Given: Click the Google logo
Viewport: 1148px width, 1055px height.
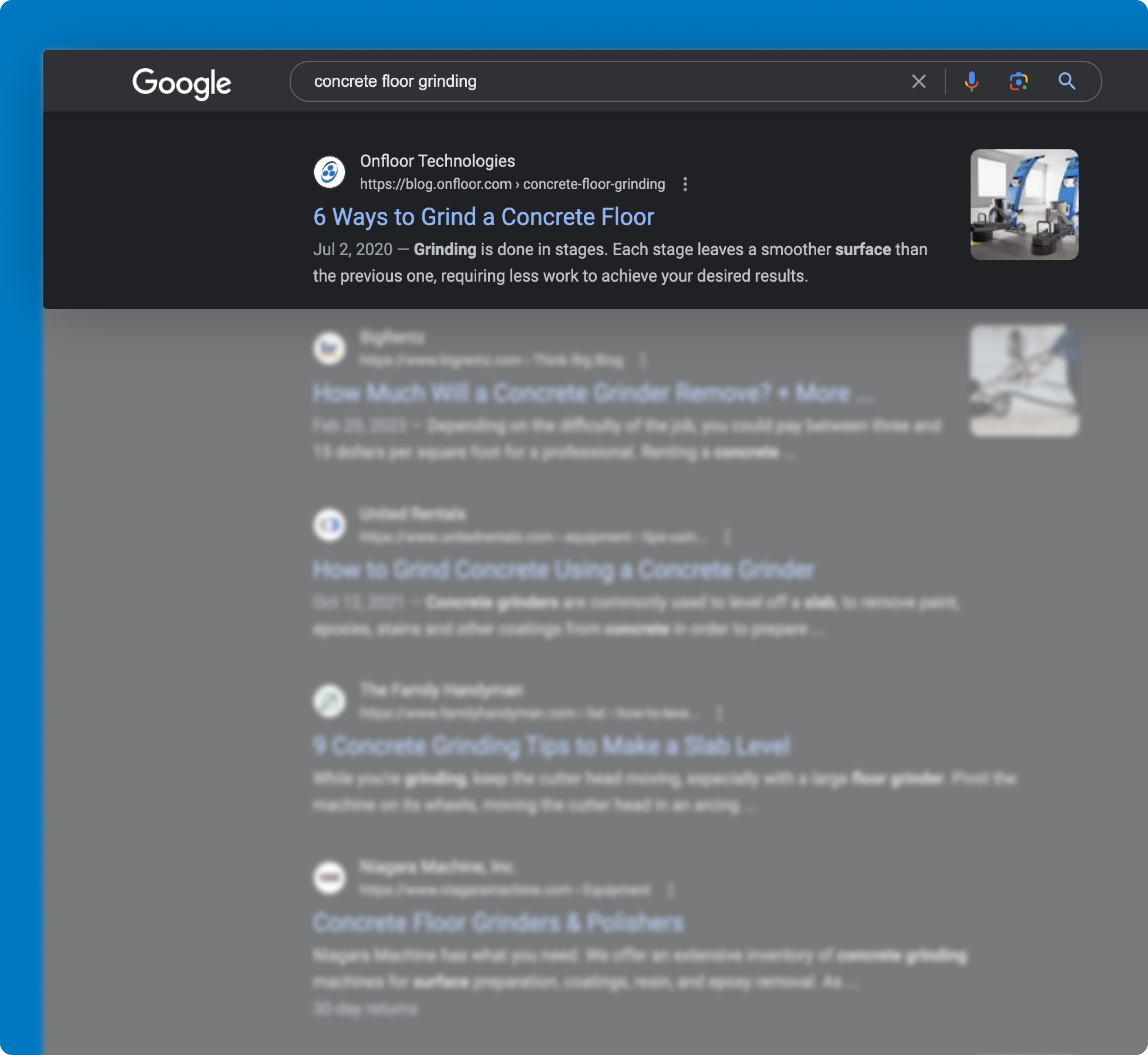Looking at the screenshot, I should 182,83.
